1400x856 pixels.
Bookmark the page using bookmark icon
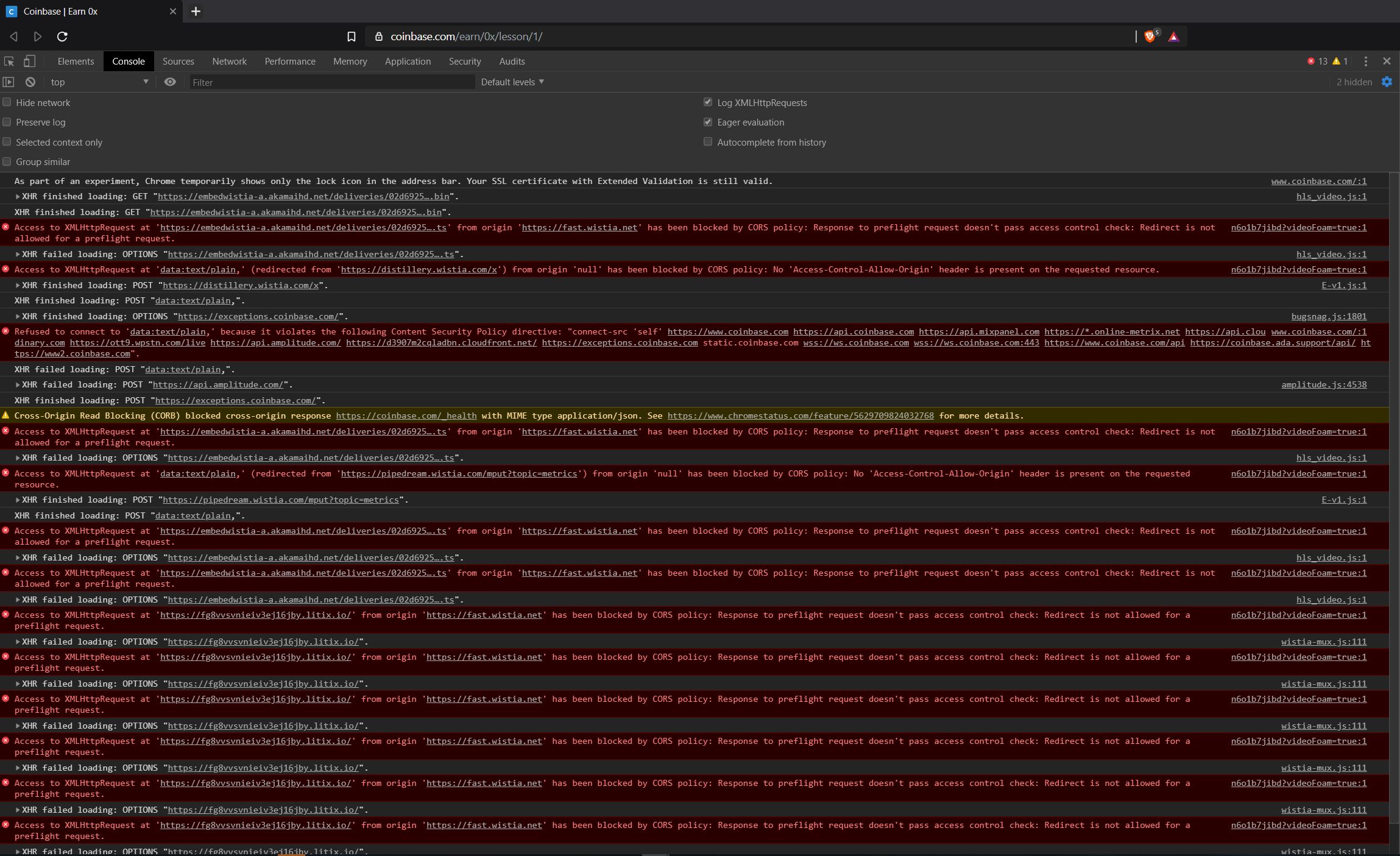coord(352,37)
